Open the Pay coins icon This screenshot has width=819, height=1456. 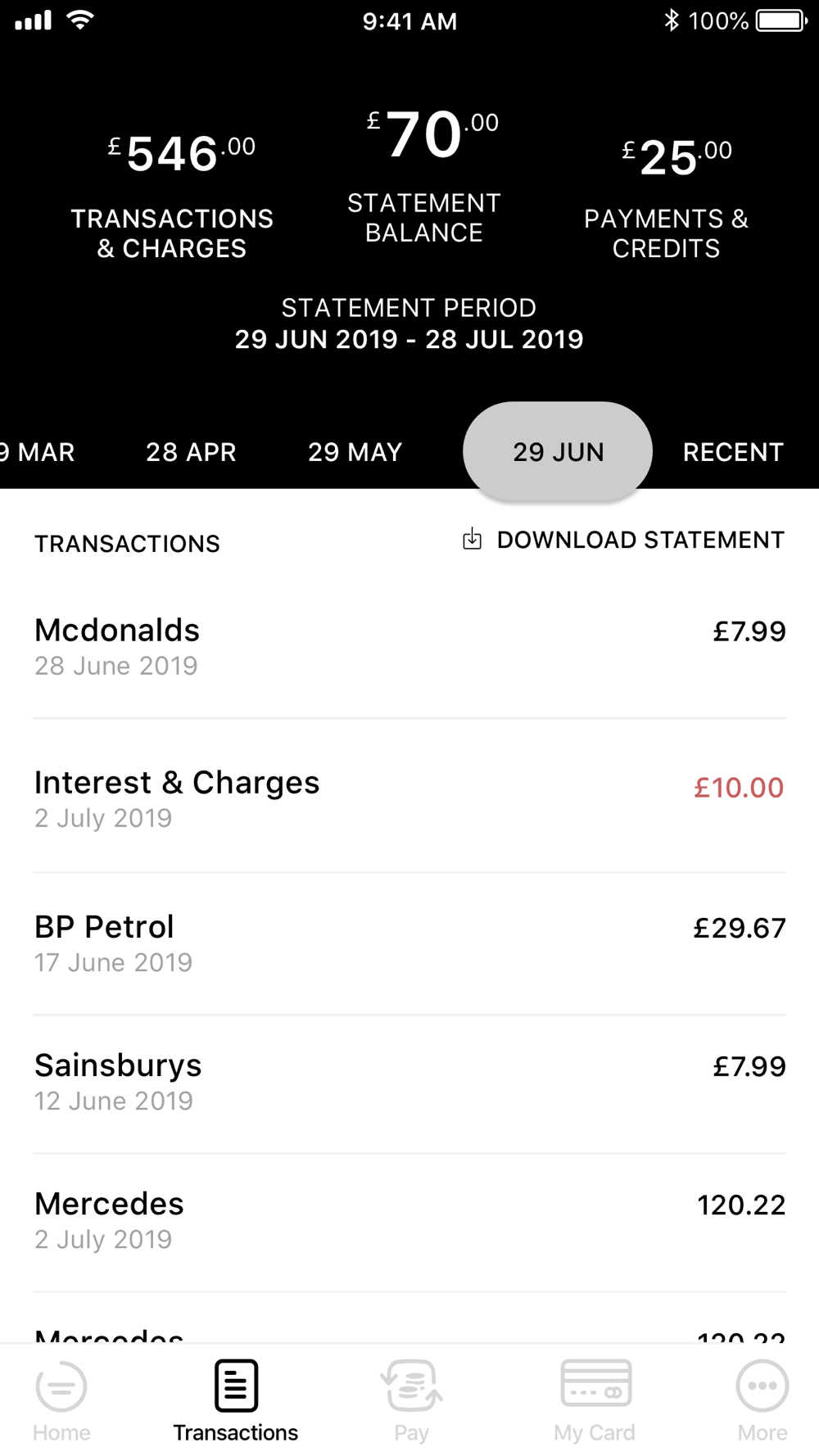click(x=411, y=1386)
